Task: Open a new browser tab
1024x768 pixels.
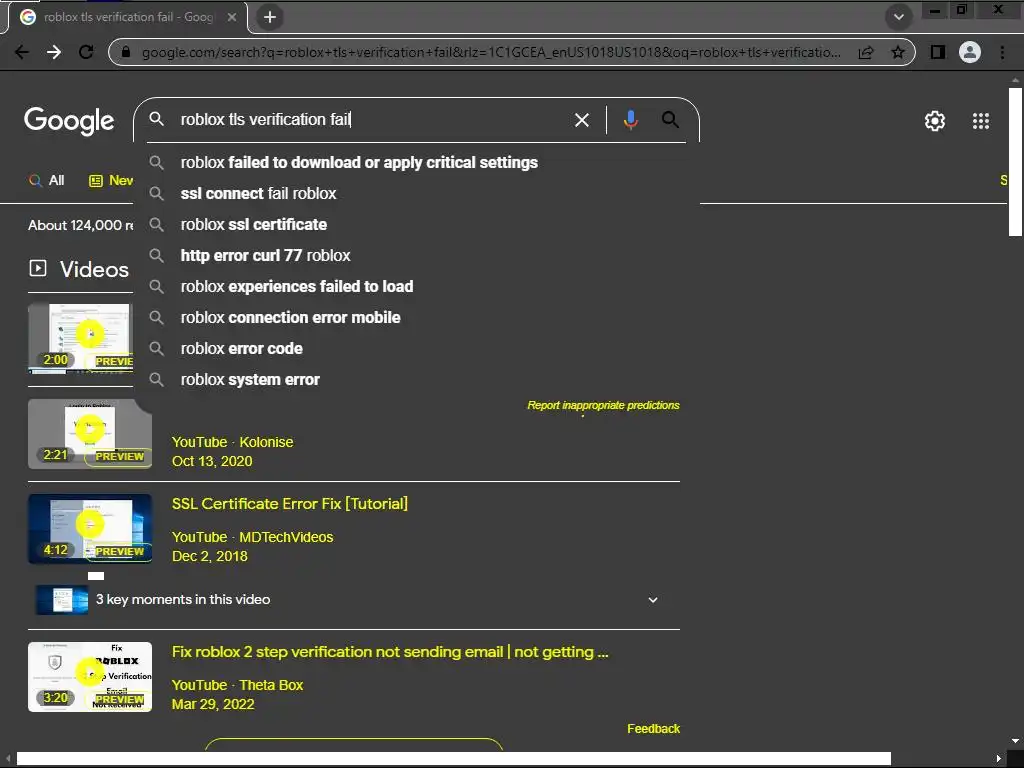Action: click(x=270, y=17)
